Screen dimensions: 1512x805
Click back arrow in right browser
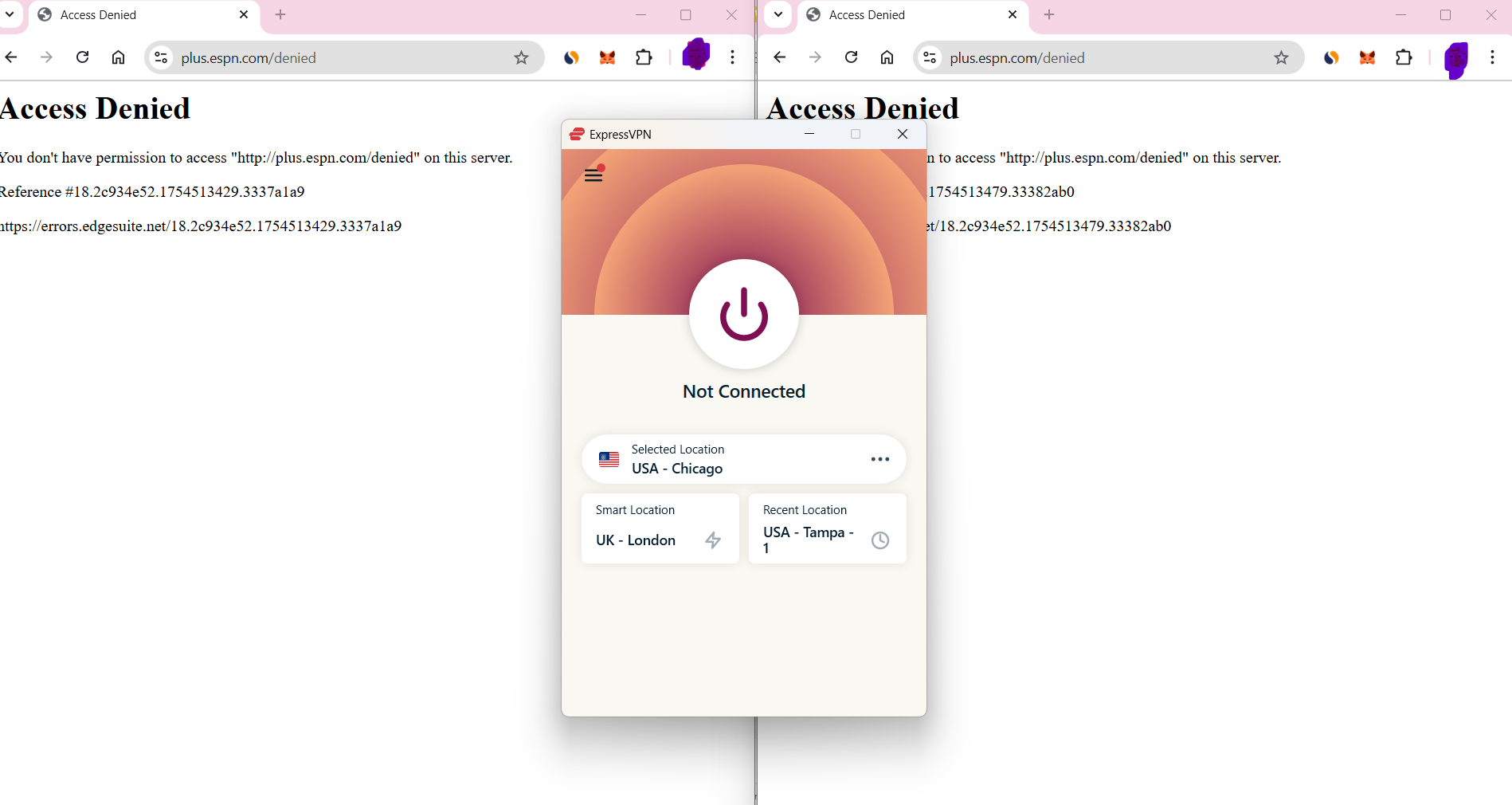point(779,57)
